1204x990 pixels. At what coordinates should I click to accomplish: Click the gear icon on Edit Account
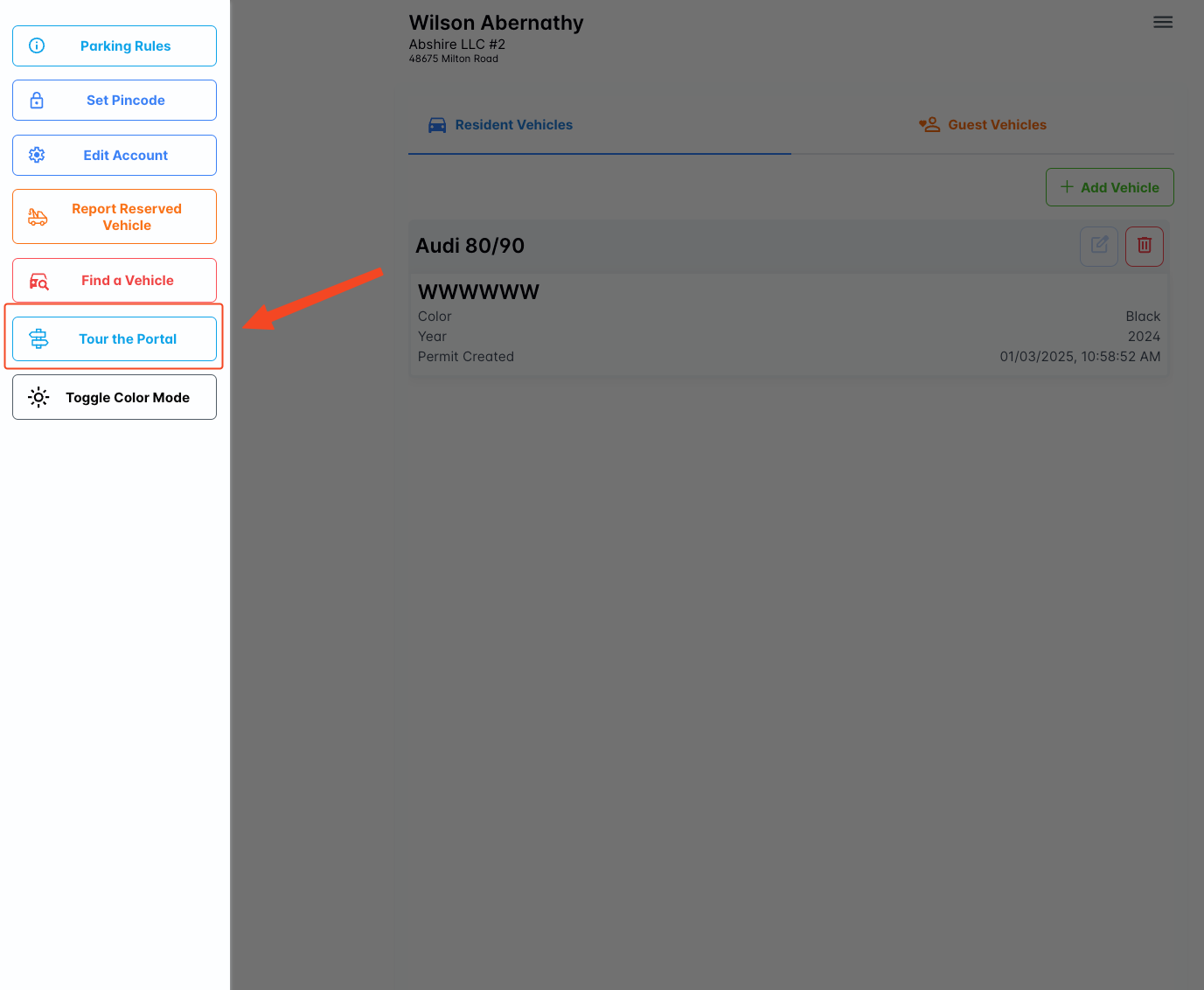point(37,155)
